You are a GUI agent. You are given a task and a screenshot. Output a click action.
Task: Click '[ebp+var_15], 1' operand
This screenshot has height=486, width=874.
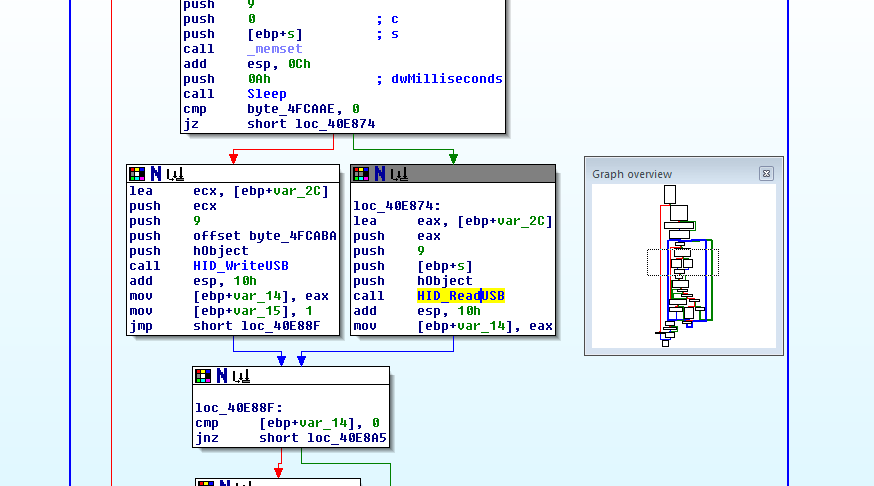(x=253, y=311)
